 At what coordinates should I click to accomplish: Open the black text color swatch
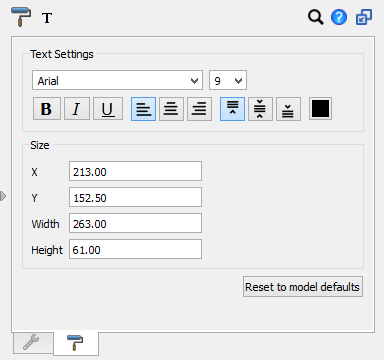320,109
